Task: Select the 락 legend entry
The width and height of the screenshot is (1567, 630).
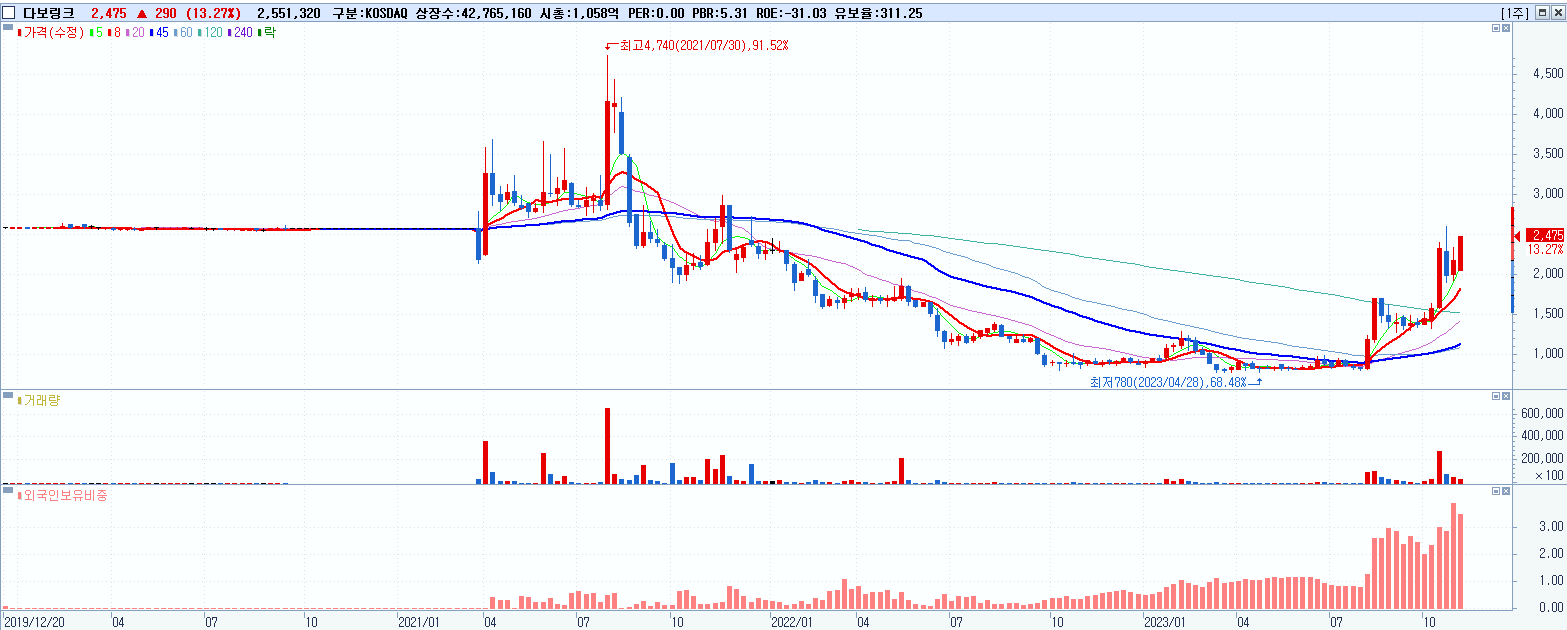Action: (267, 33)
